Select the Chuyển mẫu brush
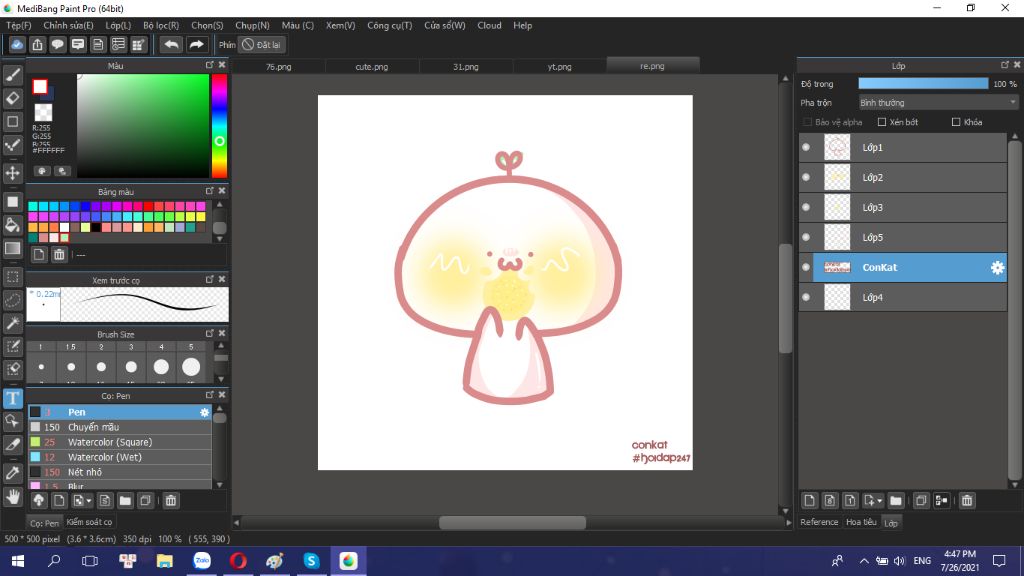The image size is (1024, 576). pyautogui.click(x=120, y=427)
